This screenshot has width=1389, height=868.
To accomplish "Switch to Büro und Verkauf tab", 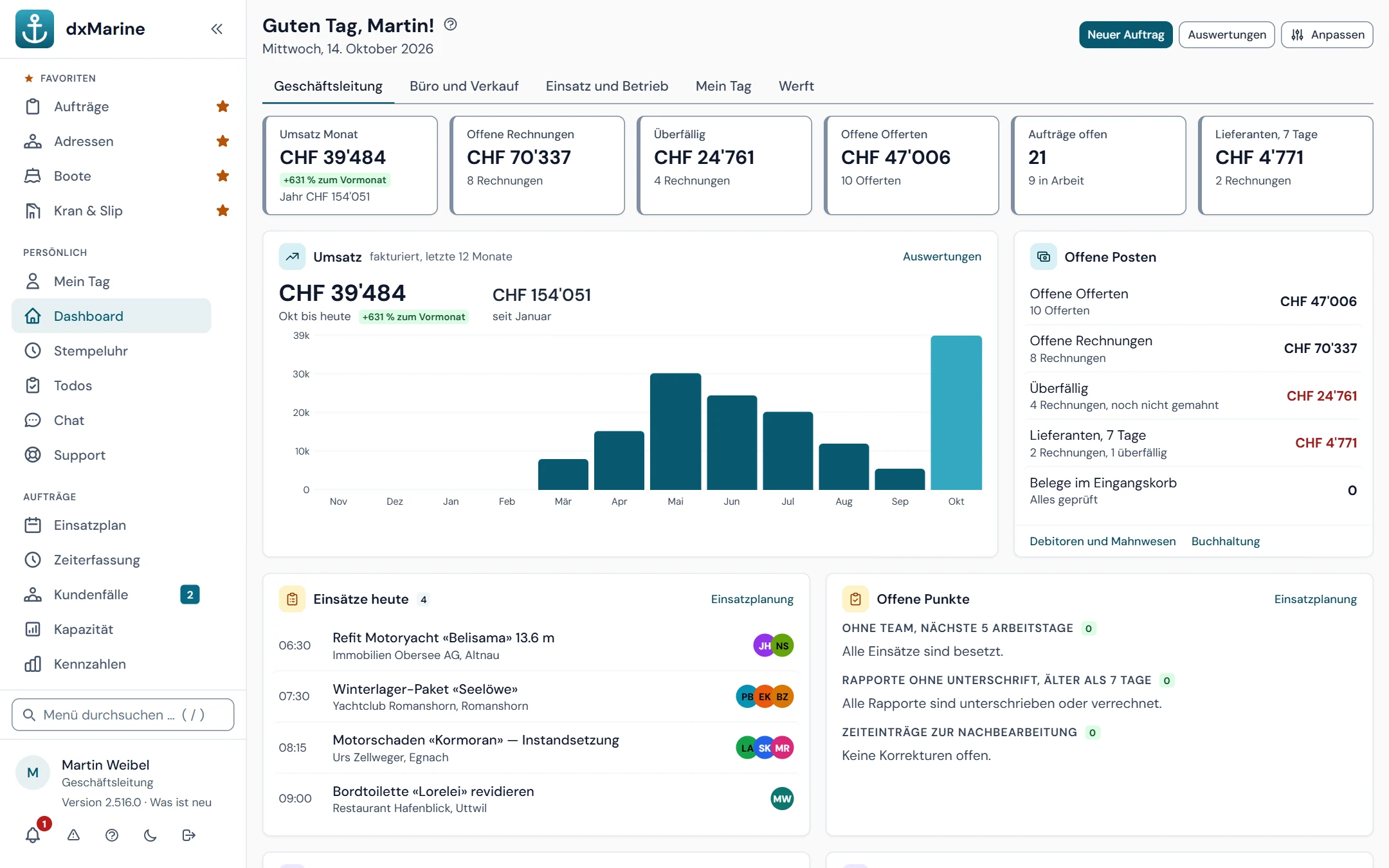I will [464, 86].
